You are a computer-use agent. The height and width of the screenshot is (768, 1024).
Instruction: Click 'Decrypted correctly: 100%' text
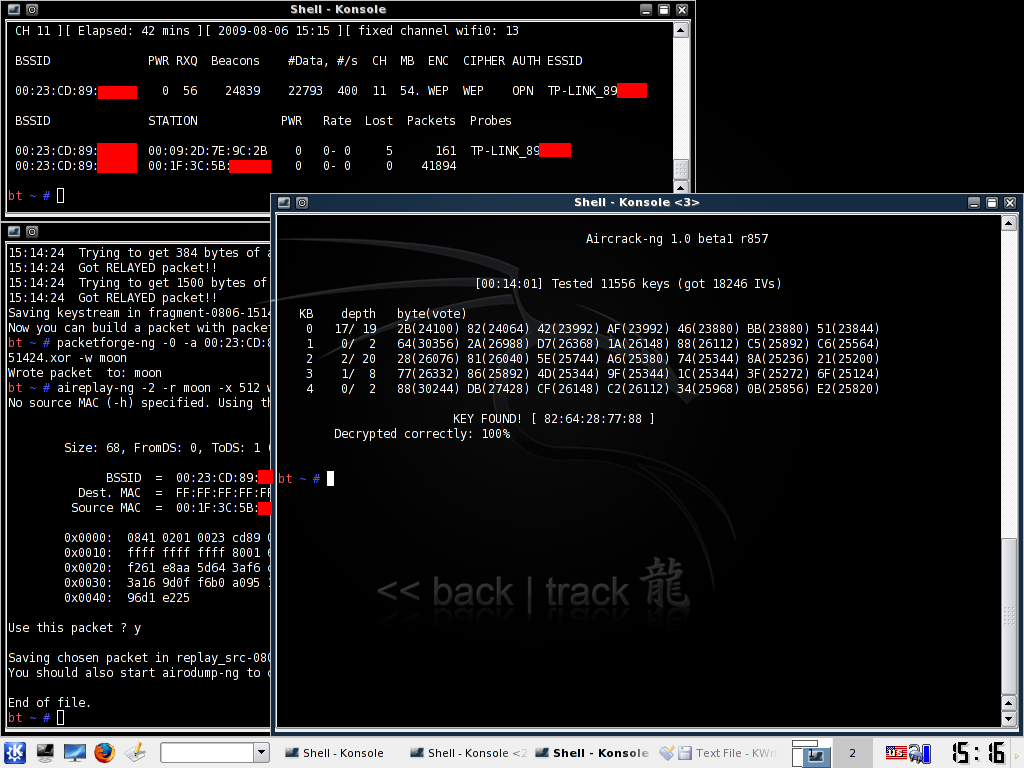tap(422, 434)
